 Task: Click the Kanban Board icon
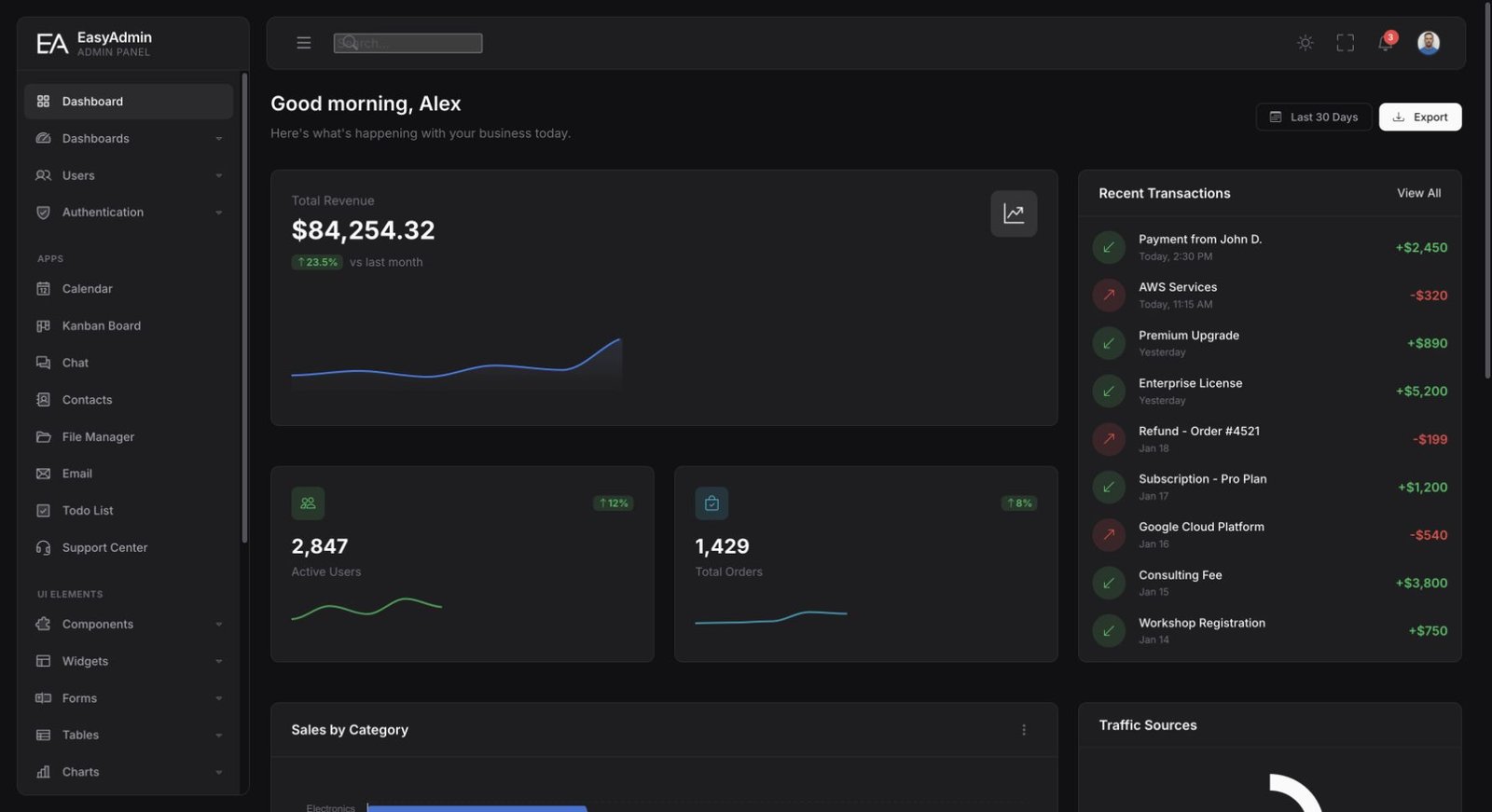pos(43,326)
